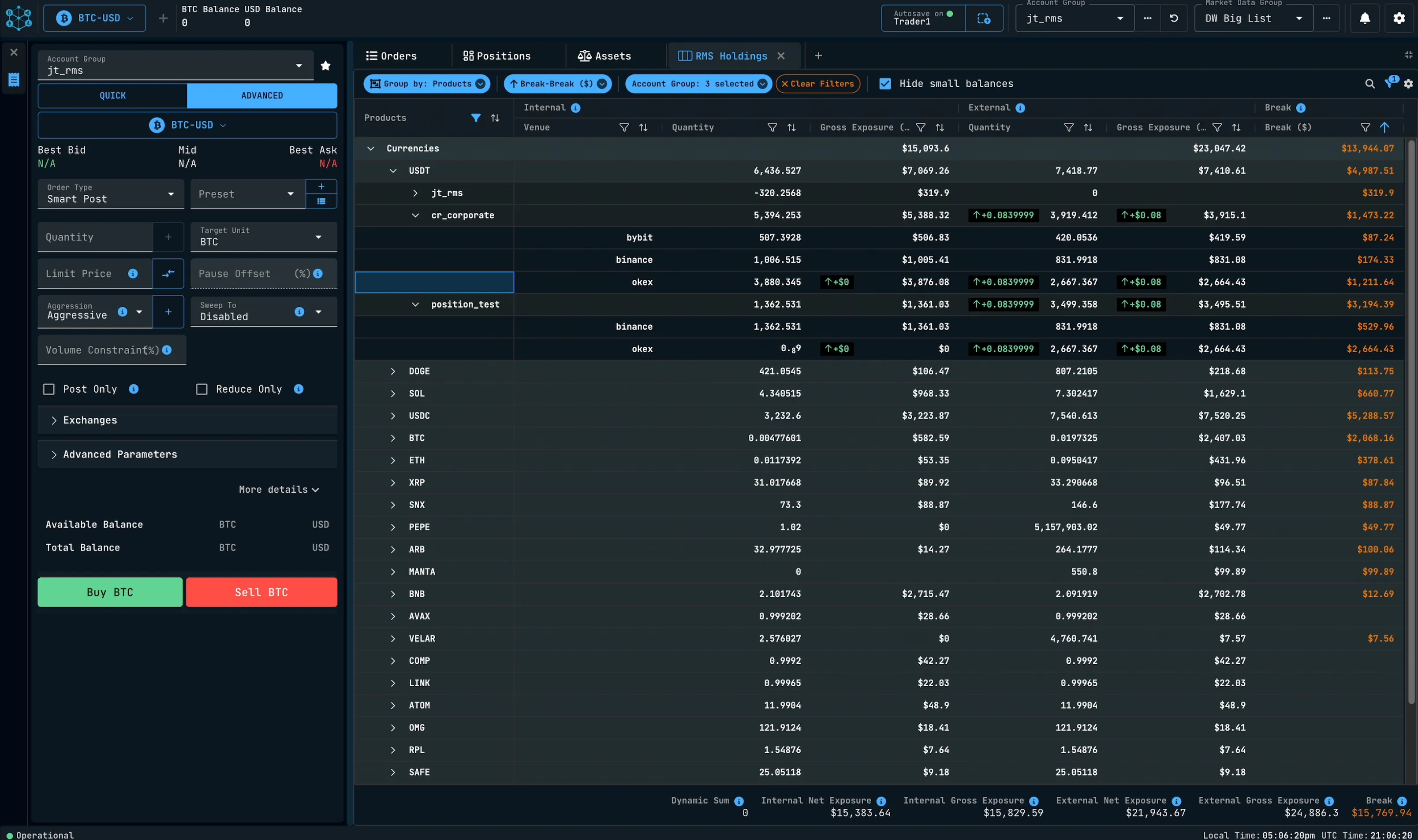
Task: Click the Quantity input field
Action: (95, 237)
